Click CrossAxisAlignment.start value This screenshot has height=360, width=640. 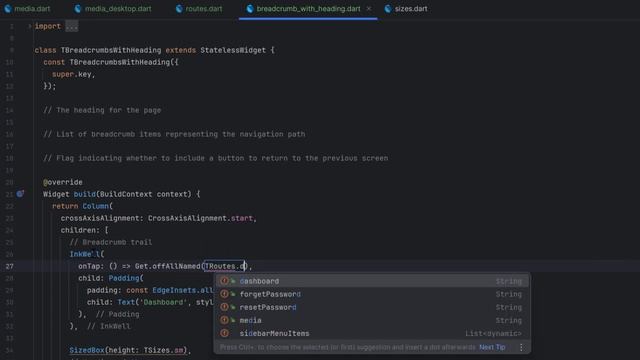pos(200,218)
